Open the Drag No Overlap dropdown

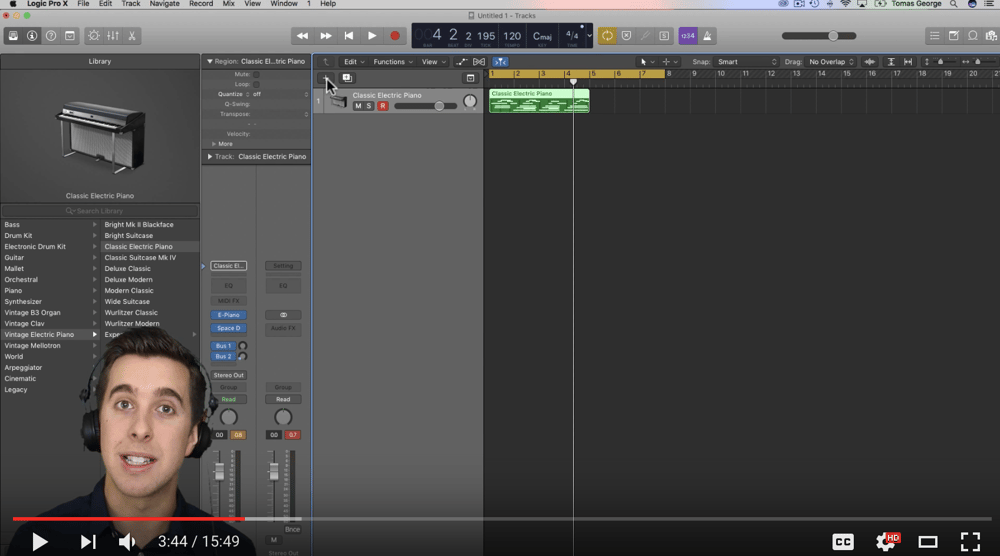831,62
